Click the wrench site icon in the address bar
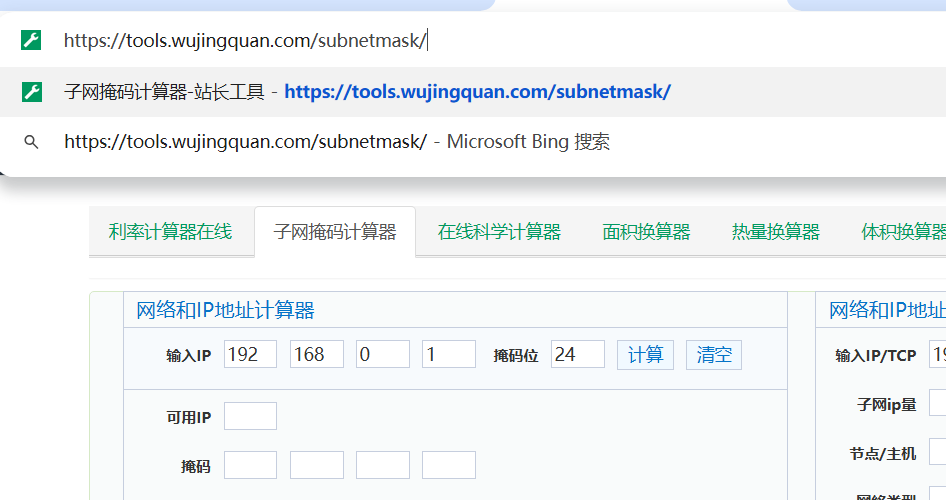 32,41
